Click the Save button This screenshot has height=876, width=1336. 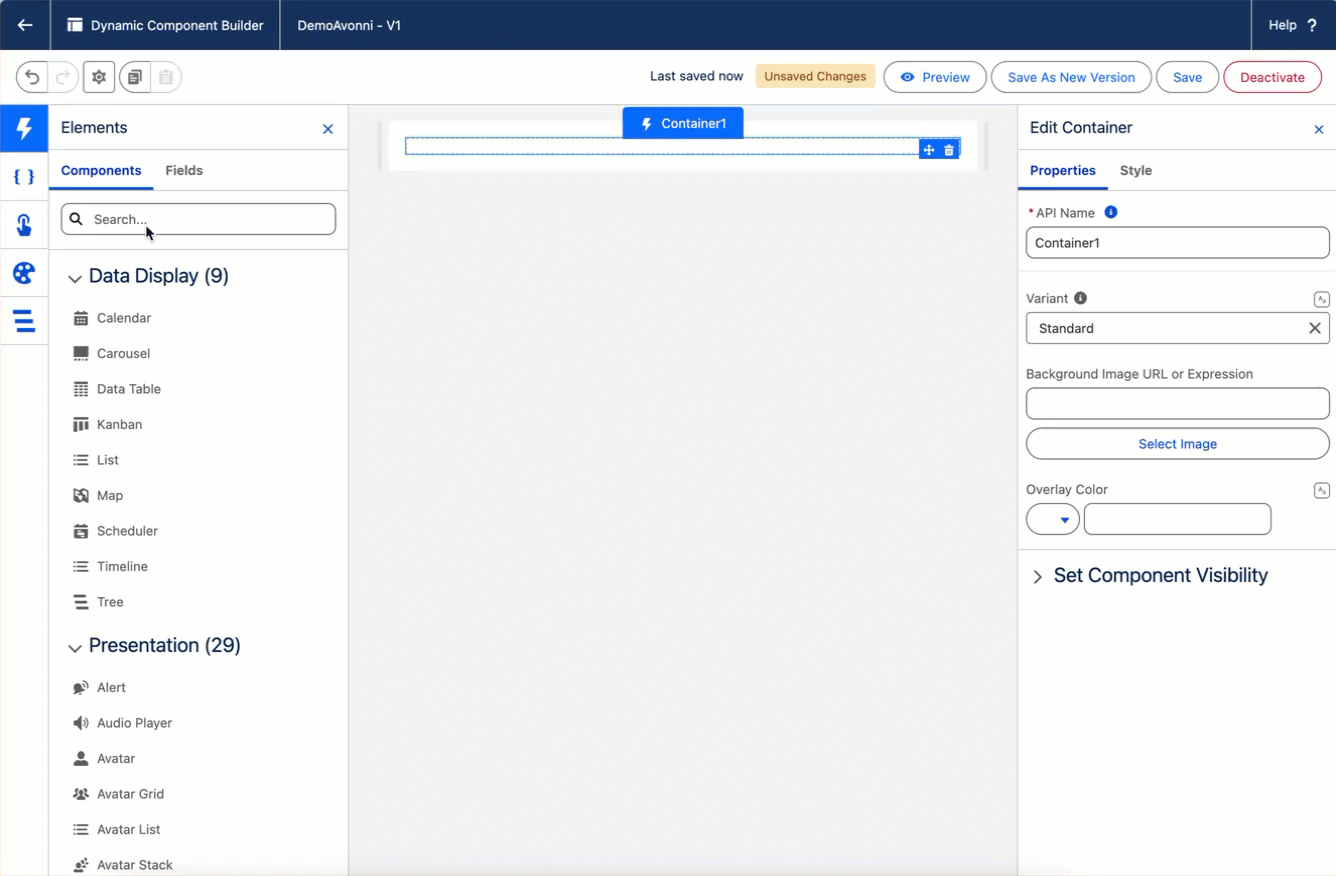[1187, 77]
